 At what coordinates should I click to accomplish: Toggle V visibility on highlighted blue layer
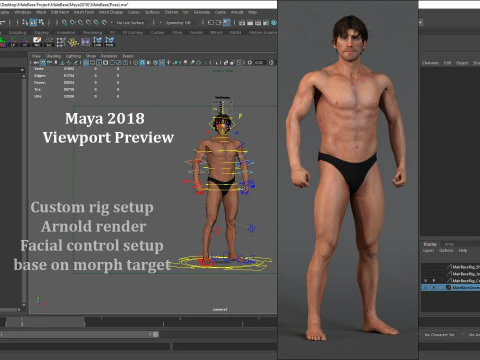[x=426, y=287]
